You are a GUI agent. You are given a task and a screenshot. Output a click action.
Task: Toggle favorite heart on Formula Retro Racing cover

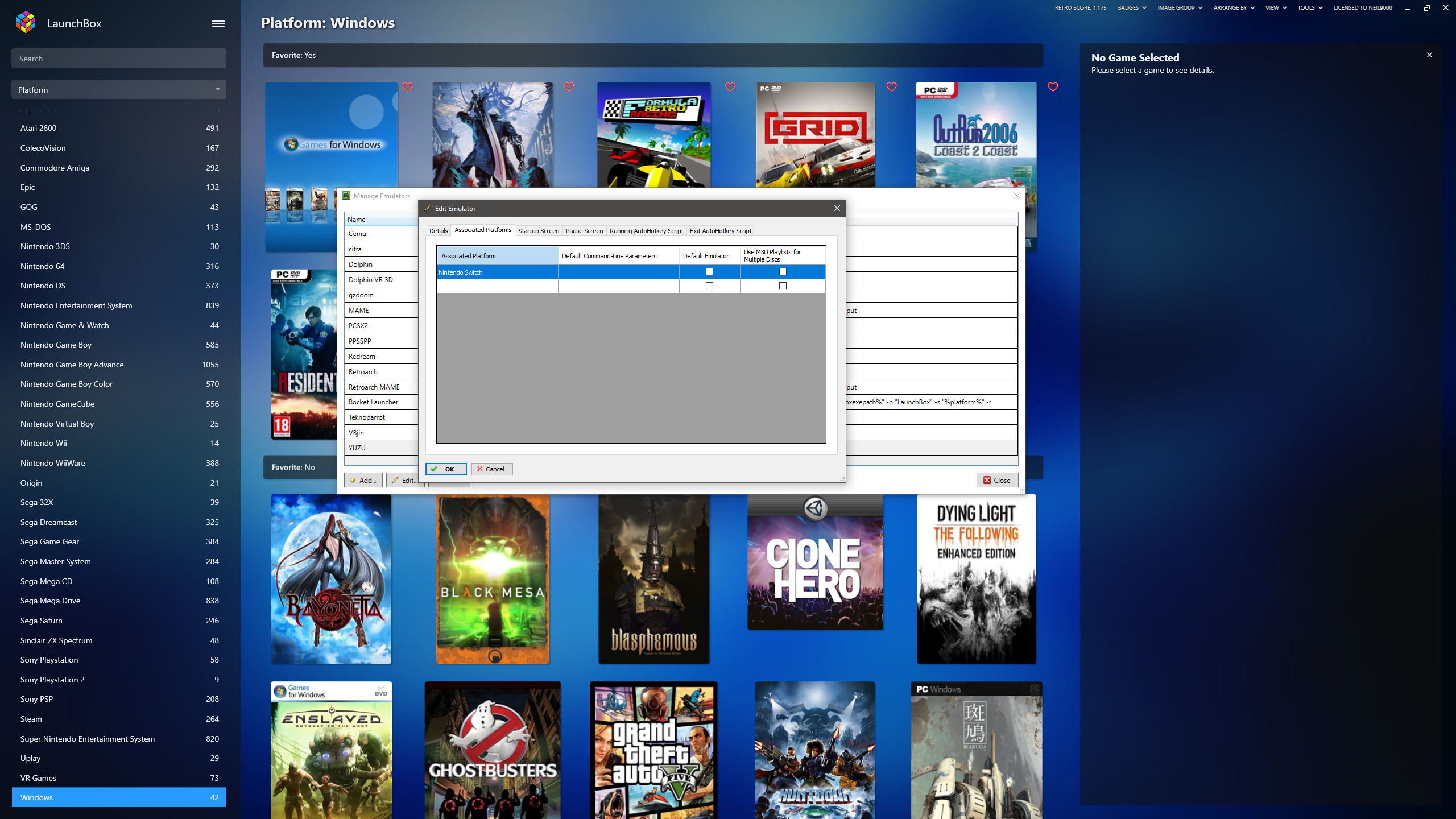[730, 87]
